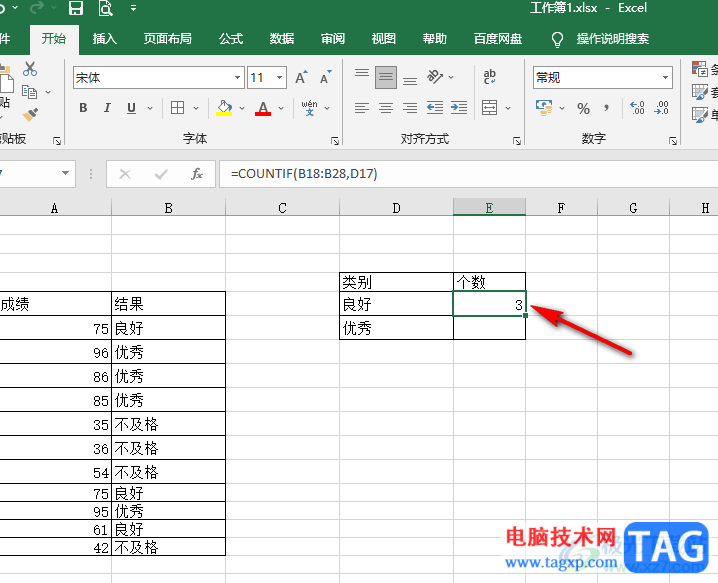Toggle Underline formatting
Image resolution: width=718 pixels, height=583 pixels.
(131, 108)
